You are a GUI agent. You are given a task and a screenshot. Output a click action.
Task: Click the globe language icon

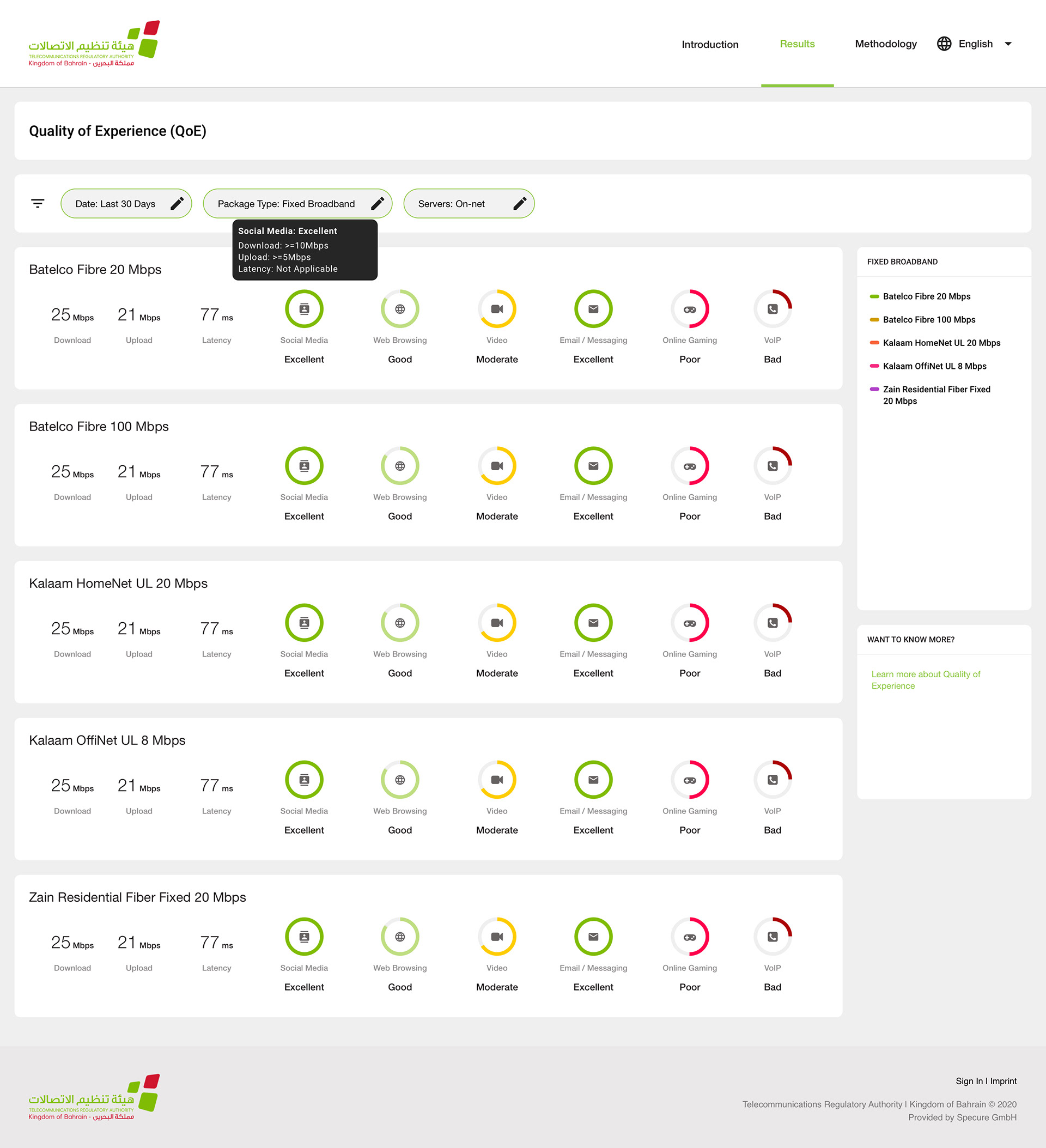point(944,44)
